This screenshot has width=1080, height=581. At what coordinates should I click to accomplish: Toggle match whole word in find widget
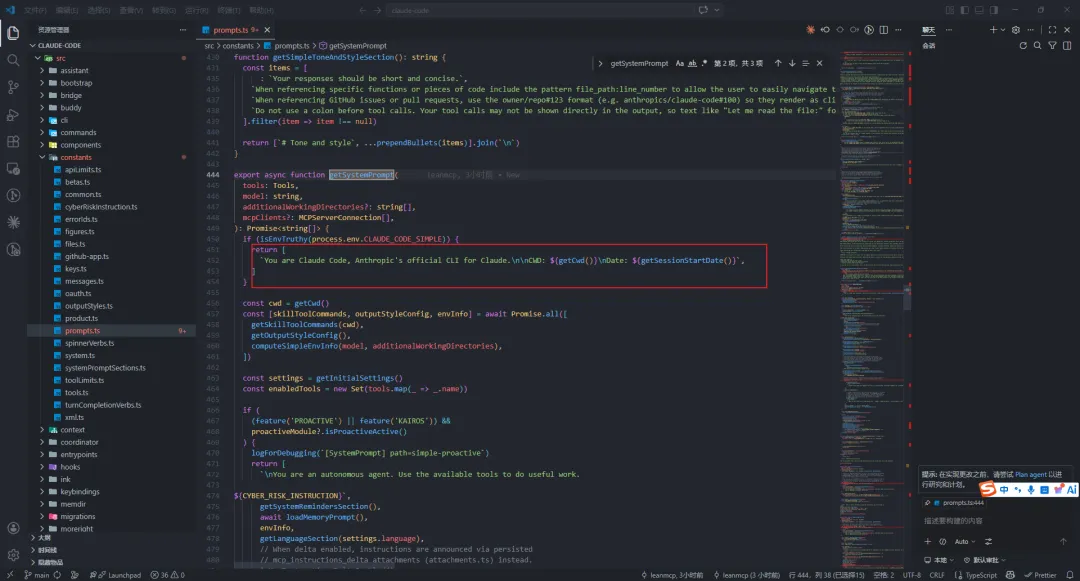(x=692, y=63)
